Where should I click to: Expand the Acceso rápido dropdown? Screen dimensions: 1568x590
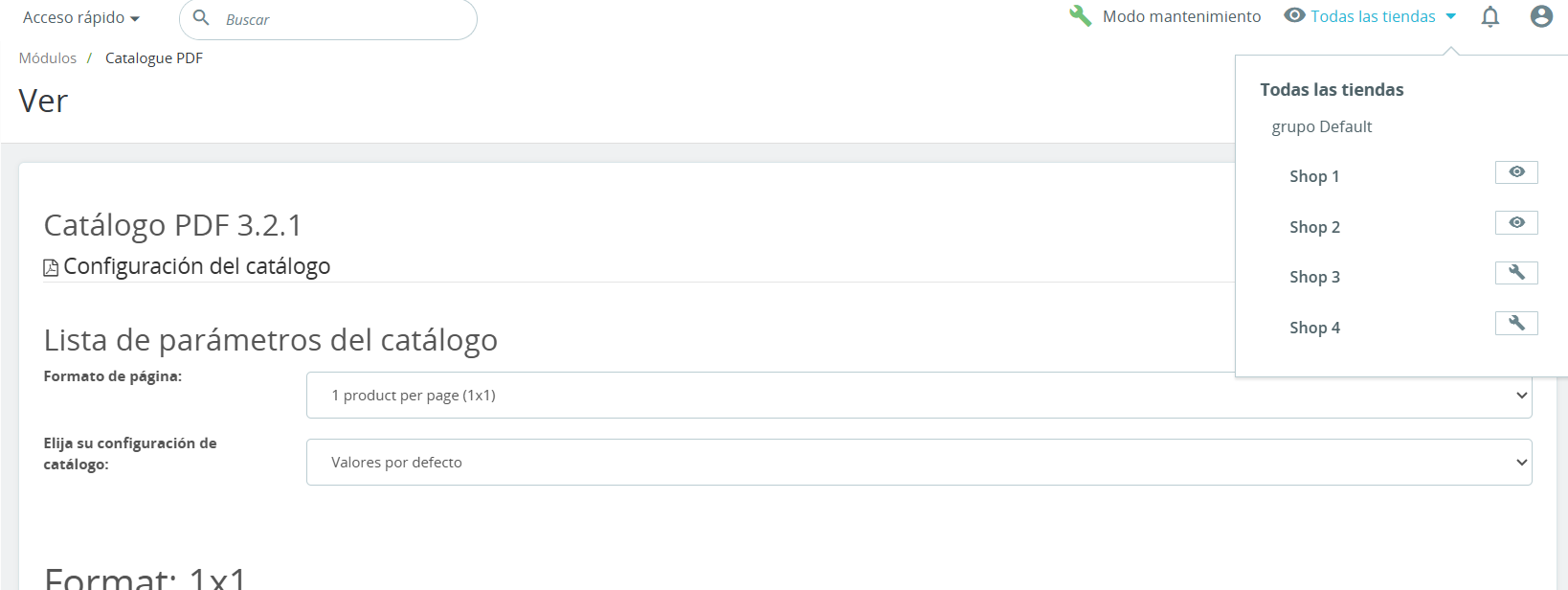coord(81,18)
